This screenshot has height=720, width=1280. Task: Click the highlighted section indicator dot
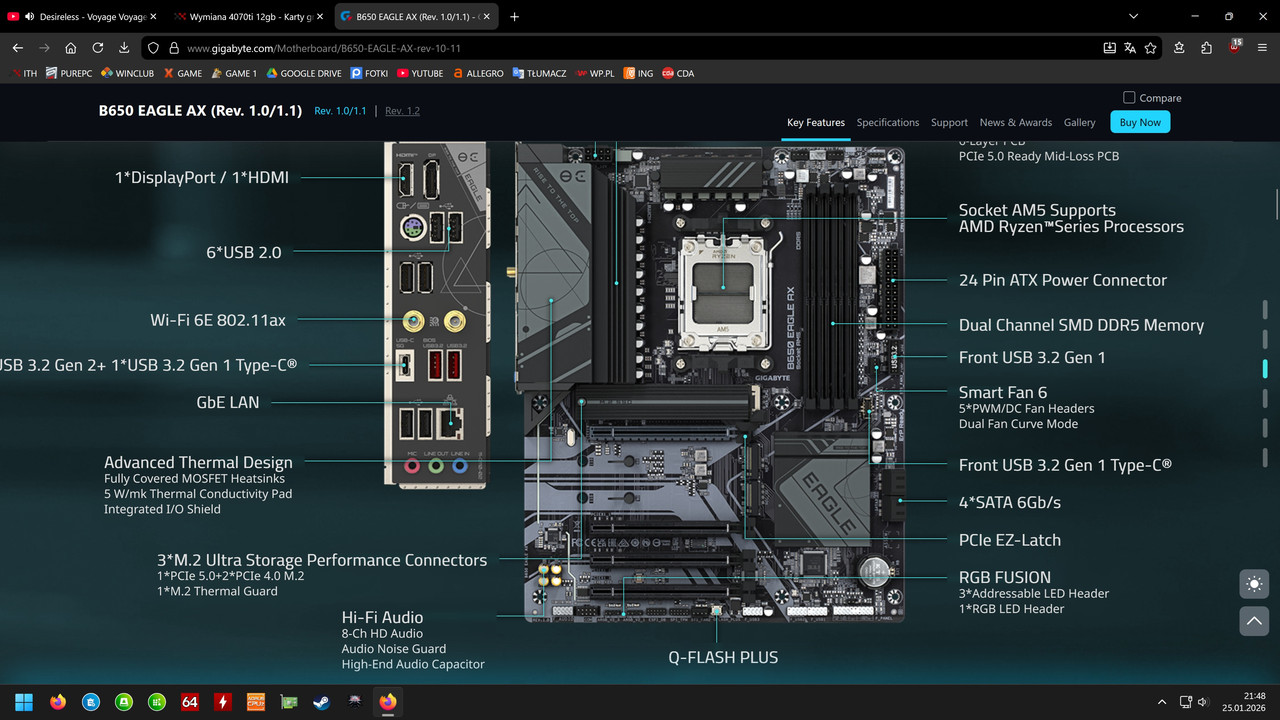pyautogui.click(x=1265, y=368)
